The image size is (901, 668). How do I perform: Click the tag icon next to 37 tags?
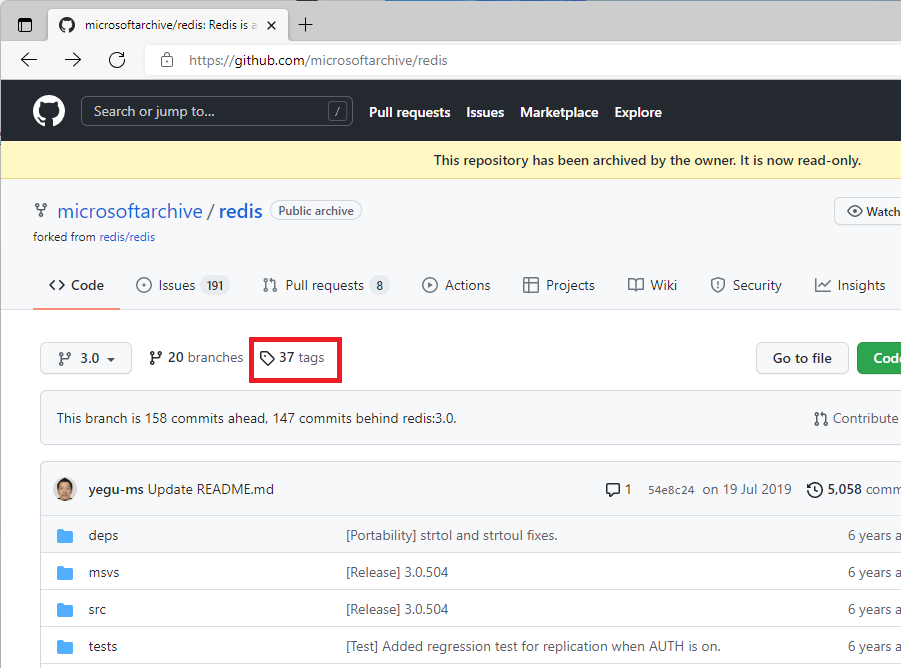click(x=267, y=358)
